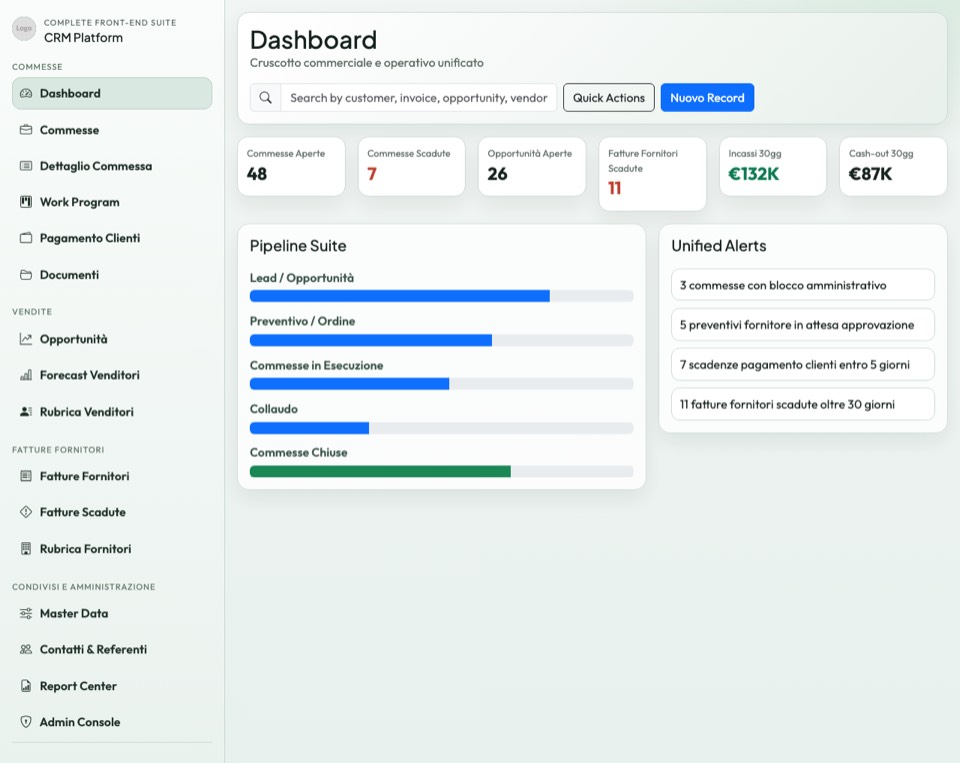Click the round Logo placeholder
The image size is (960, 763).
coord(24,29)
